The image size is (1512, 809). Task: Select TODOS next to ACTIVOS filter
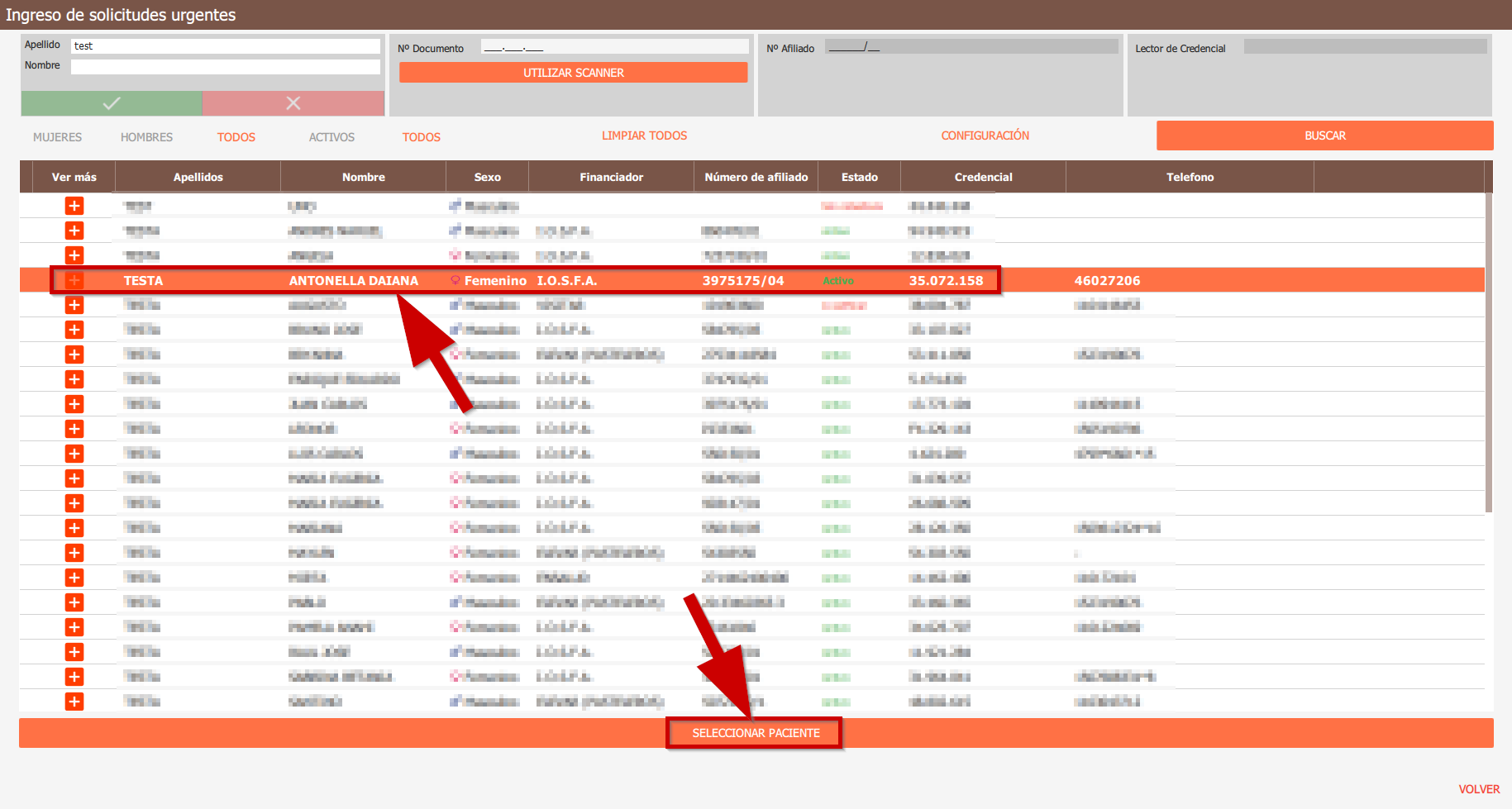coord(422,137)
